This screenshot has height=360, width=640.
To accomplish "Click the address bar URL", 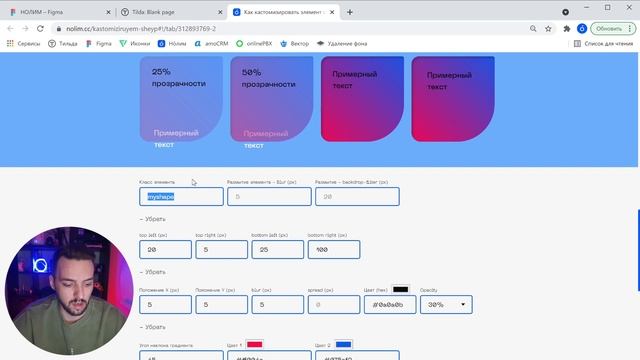I will 141,29.
